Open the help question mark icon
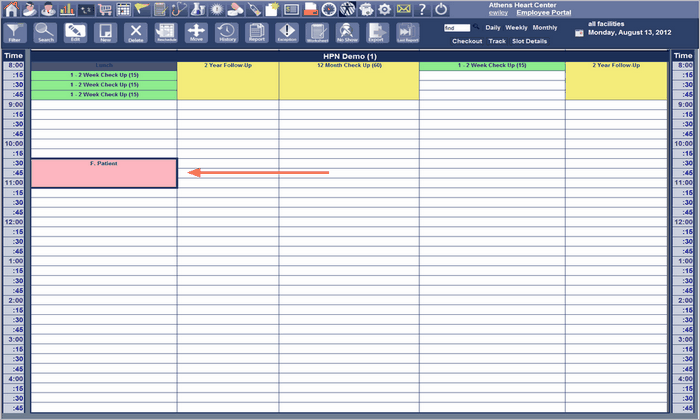700x420 pixels. tap(422, 8)
